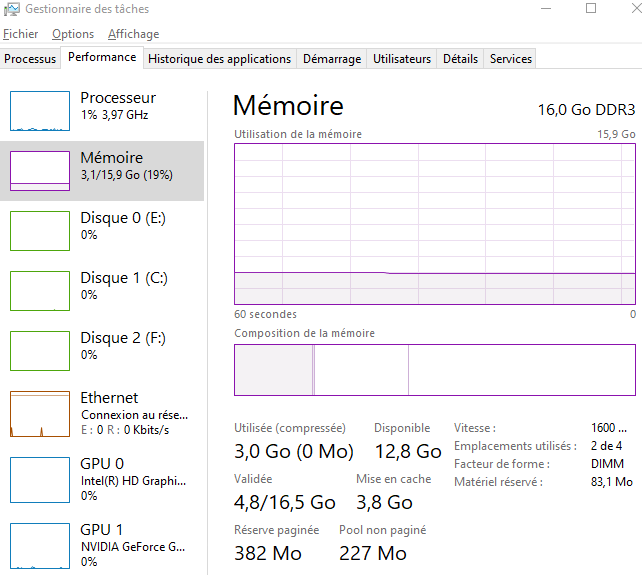
Task: Click the 83,1 Mo Matériel réservé value
Action: pos(612,482)
